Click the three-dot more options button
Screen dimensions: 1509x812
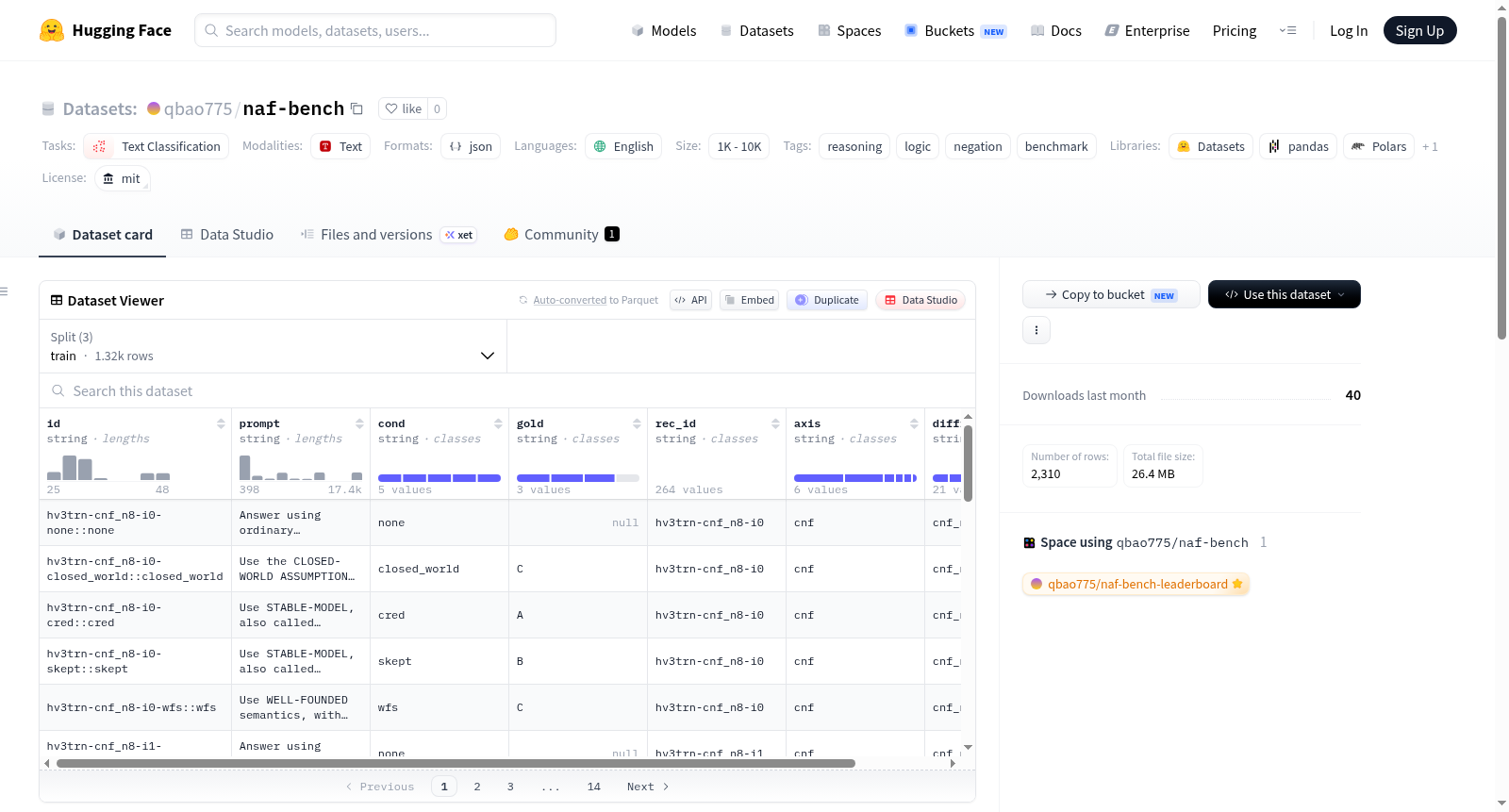[1036, 330]
